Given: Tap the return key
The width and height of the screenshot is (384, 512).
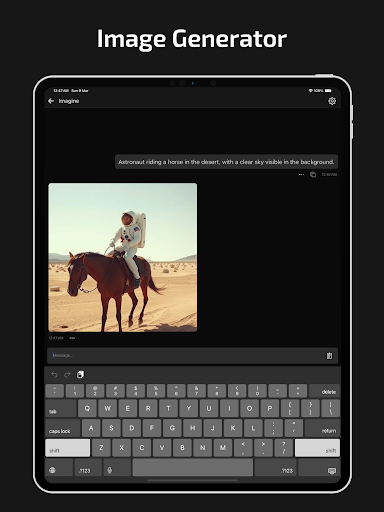Looking at the screenshot, I should click(x=322, y=428).
